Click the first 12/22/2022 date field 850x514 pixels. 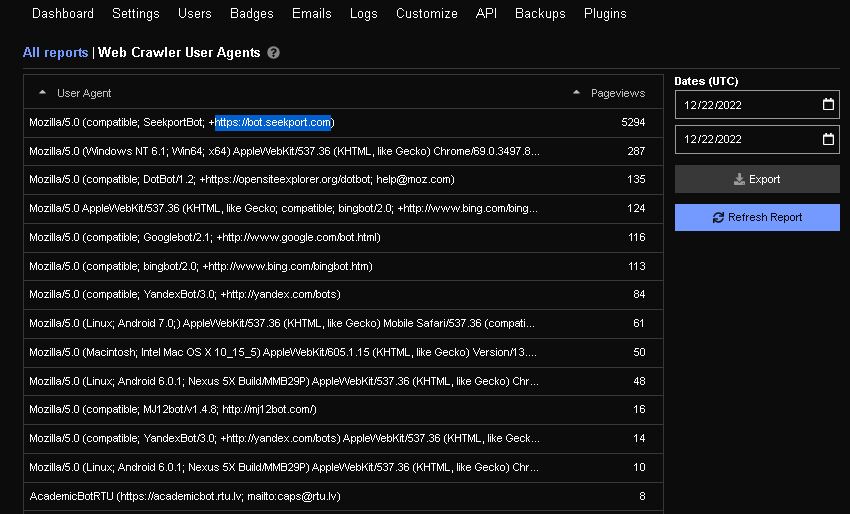(757, 105)
